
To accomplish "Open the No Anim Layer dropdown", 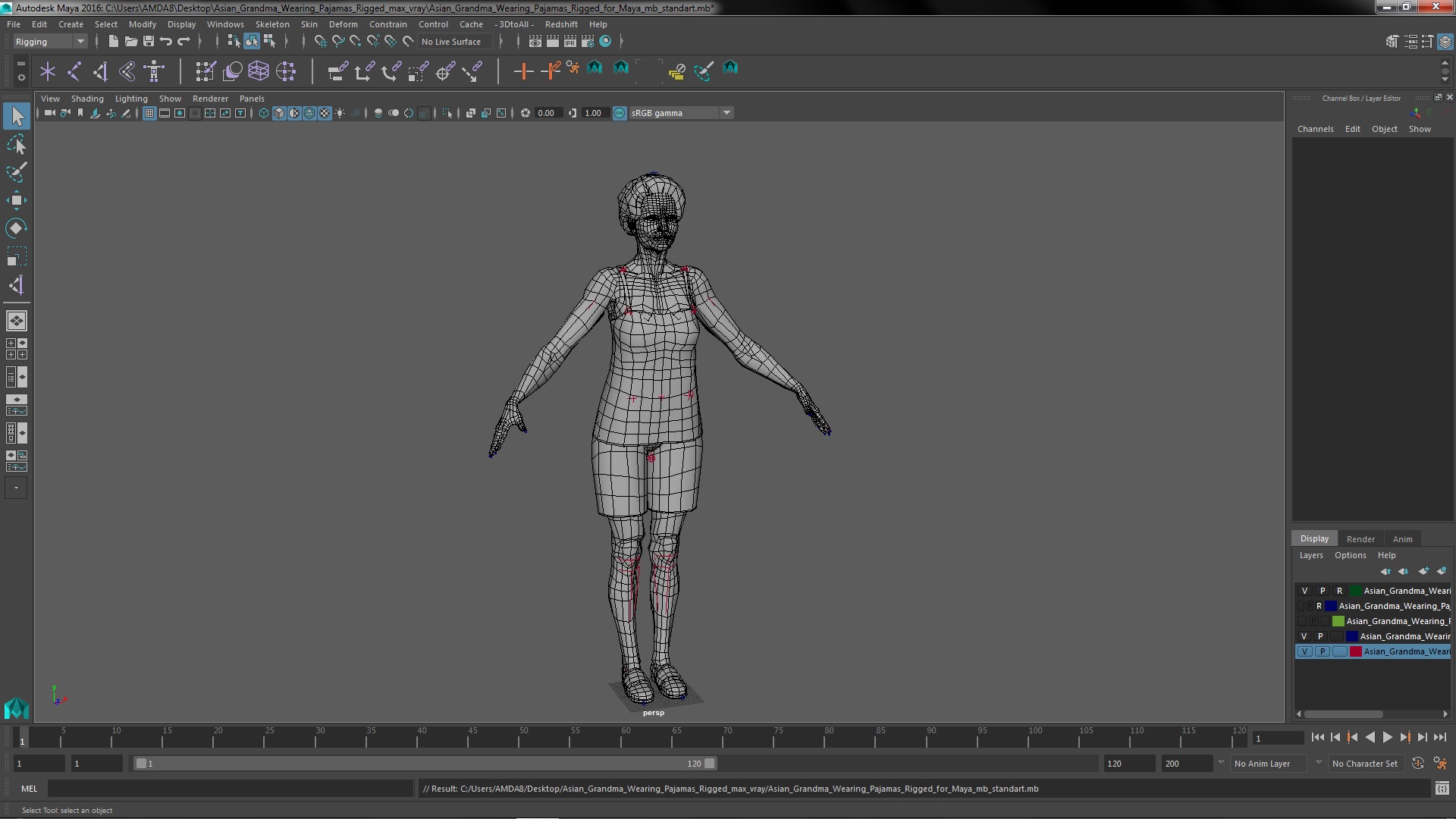I will [x=1268, y=764].
